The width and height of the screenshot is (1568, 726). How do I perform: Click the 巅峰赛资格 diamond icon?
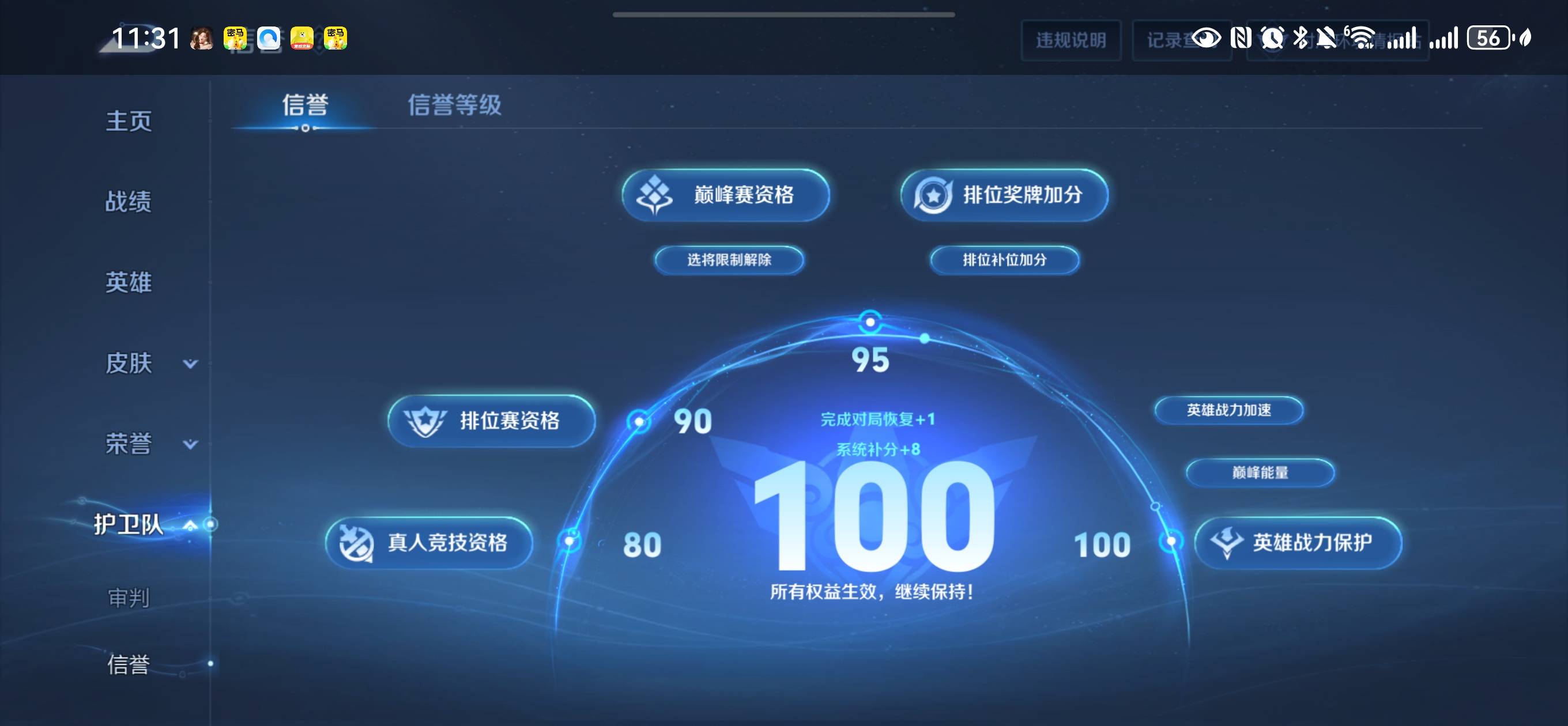654,195
